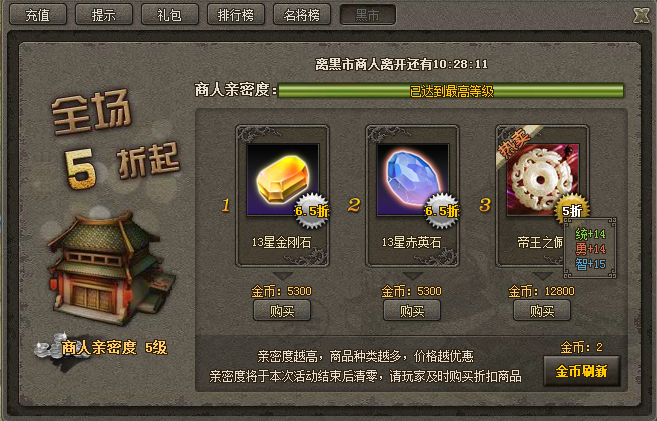The height and width of the screenshot is (421, 657).
Task: Click the 6.5折 badge on 赤英石
Action: coord(442,211)
